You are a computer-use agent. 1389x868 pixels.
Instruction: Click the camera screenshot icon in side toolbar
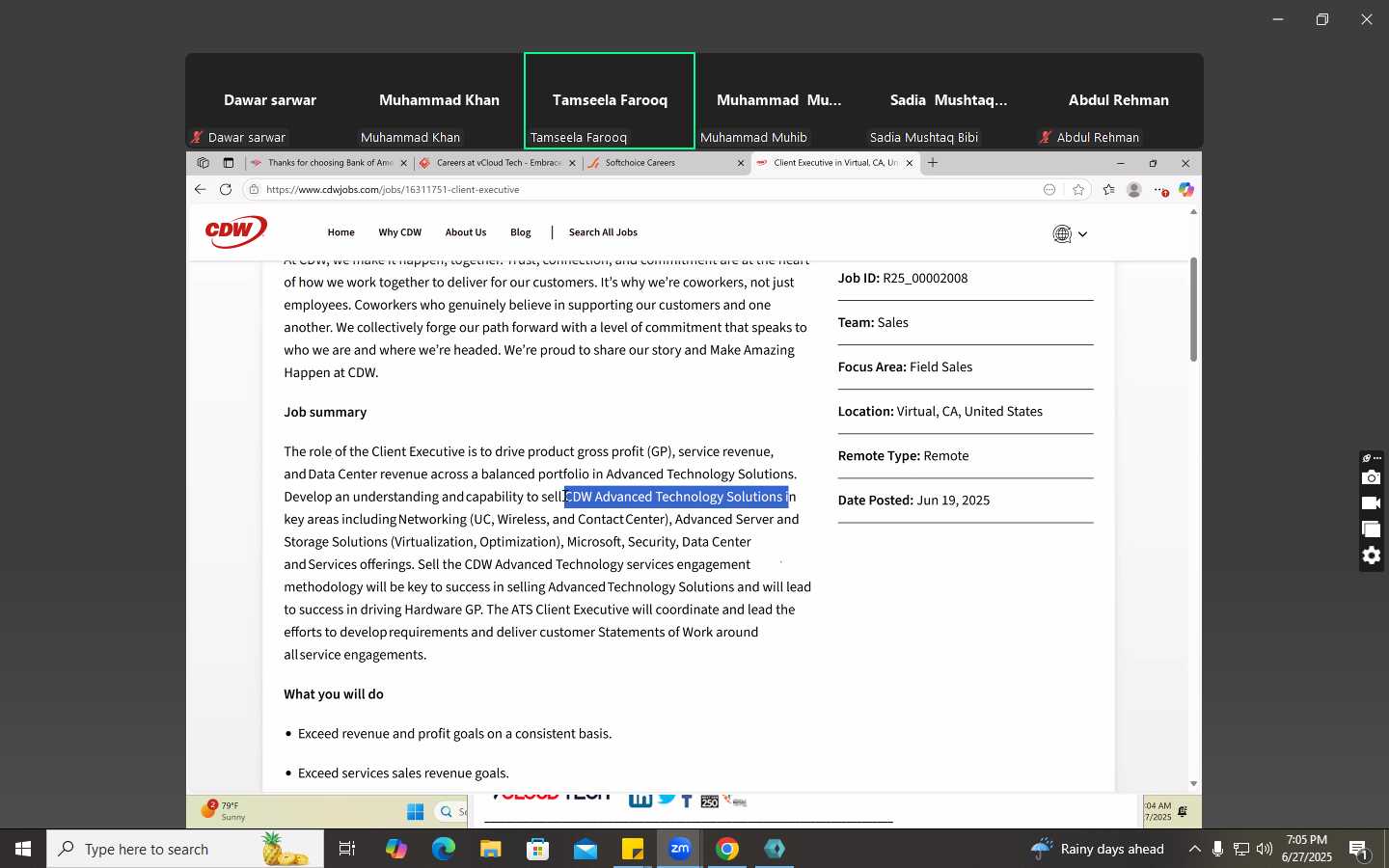click(x=1371, y=478)
